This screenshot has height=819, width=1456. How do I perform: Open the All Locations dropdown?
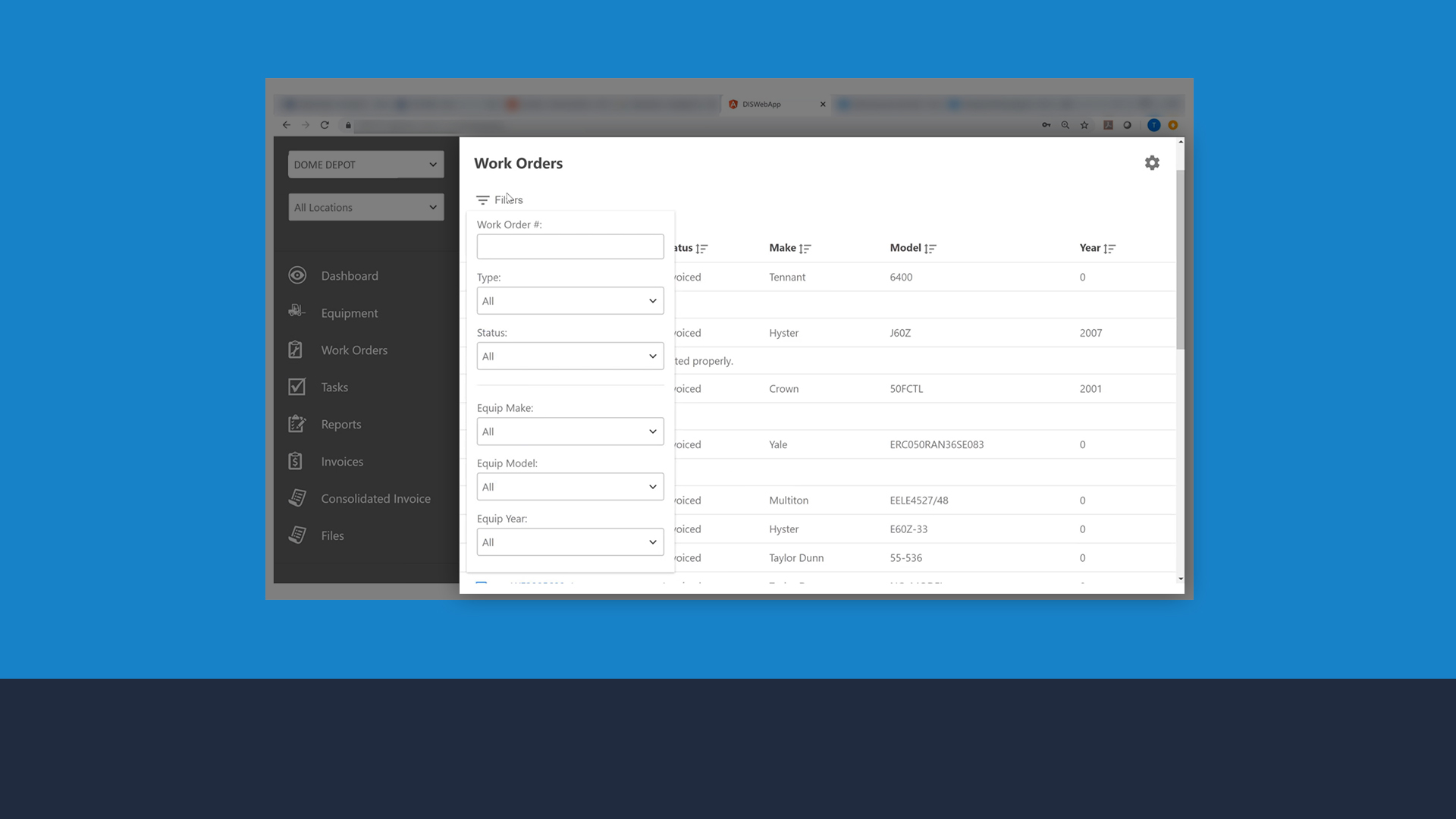pyautogui.click(x=366, y=207)
